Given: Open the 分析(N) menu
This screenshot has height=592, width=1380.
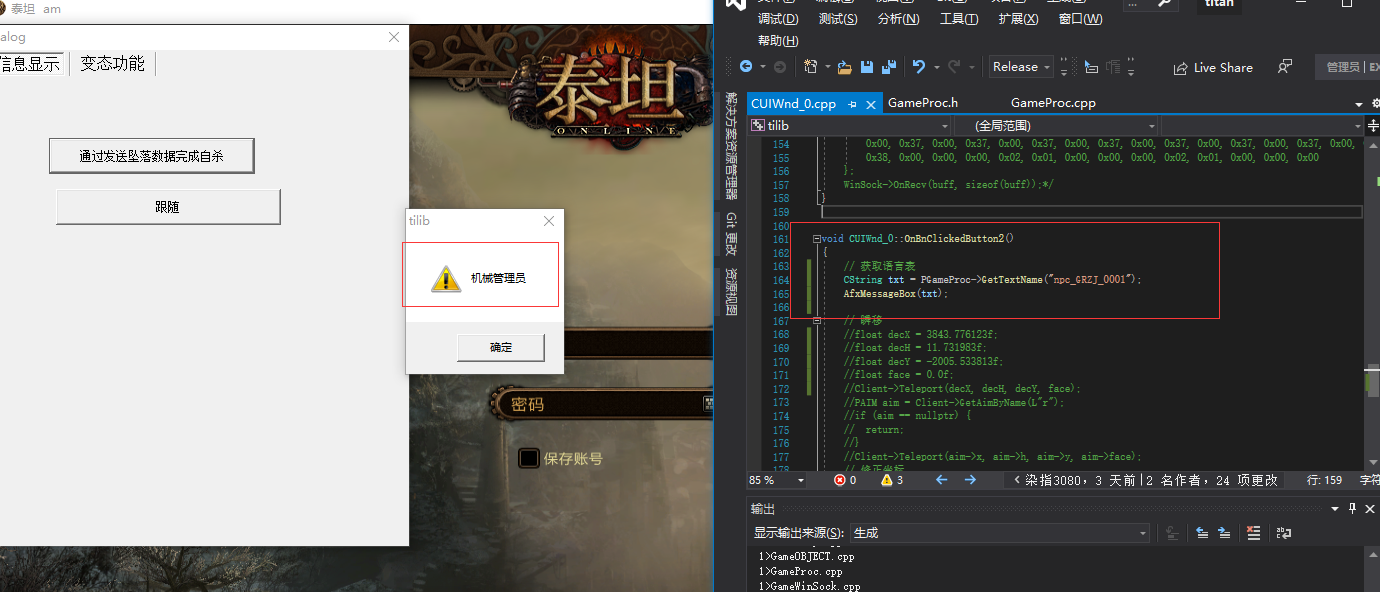Looking at the screenshot, I should click(x=898, y=19).
